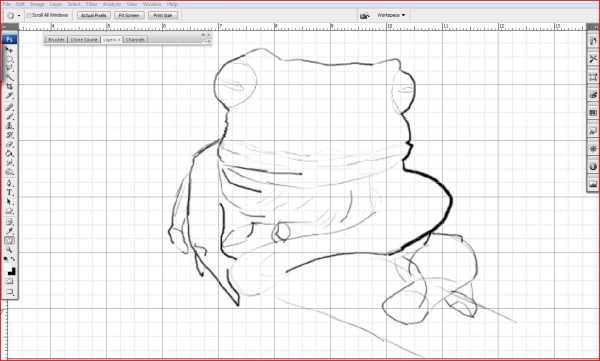Open Tool Presets panel in right dock

click(593, 58)
